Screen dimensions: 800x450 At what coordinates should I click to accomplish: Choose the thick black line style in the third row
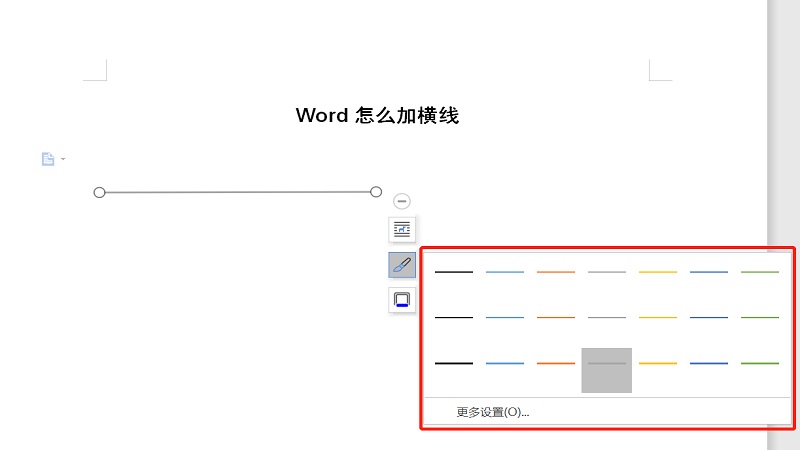coord(454,363)
